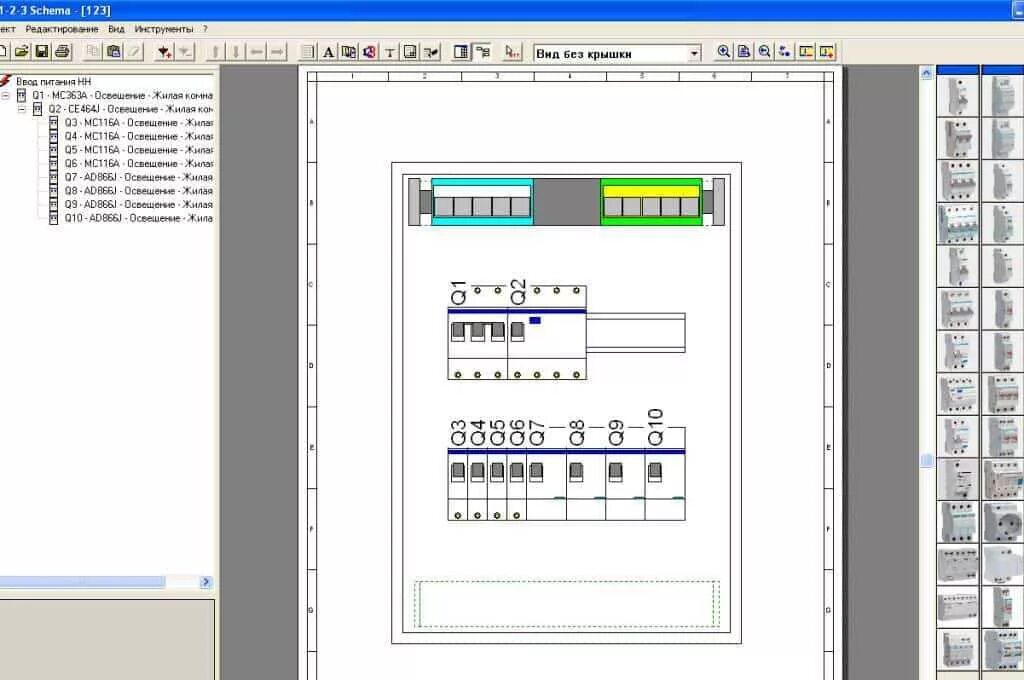Screen dimensions: 1024x680
Task: Select Q4 - MC116A tree row
Action: pos(138,137)
